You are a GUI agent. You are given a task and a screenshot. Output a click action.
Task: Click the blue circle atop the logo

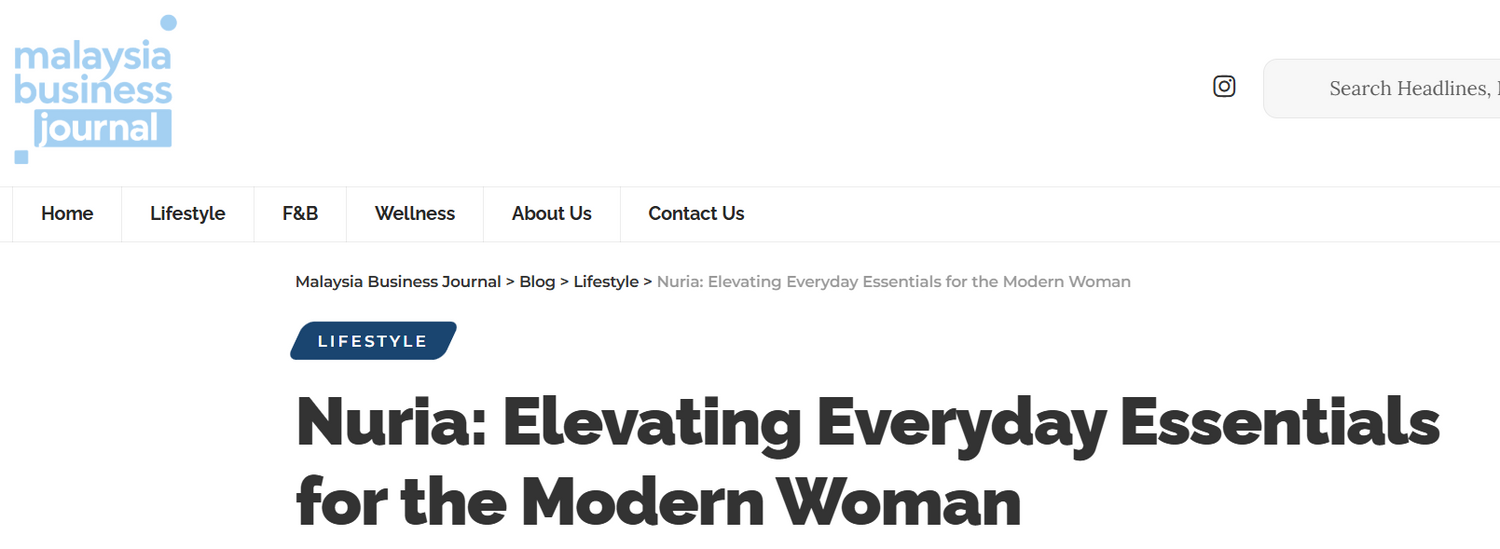pos(168,22)
